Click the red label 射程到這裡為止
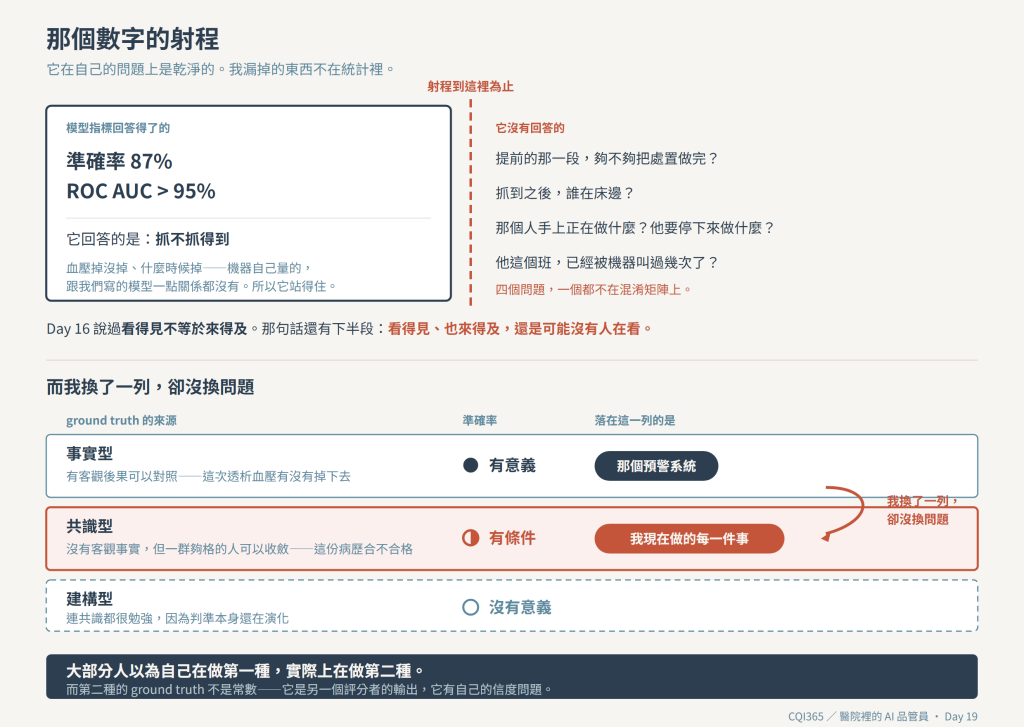This screenshot has height=727, width=1024. 470,86
